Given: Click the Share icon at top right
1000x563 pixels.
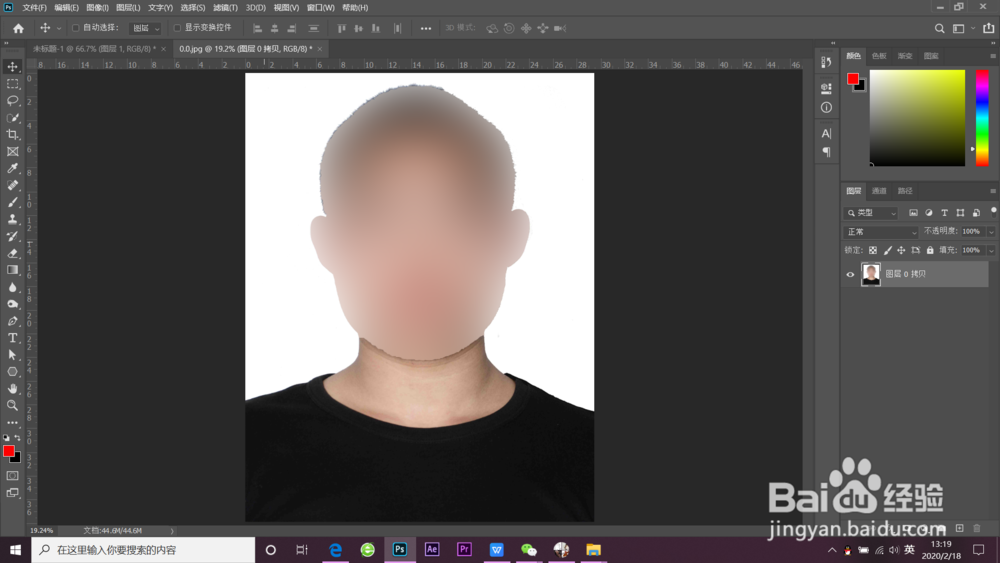Looking at the screenshot, I should 989,28.
